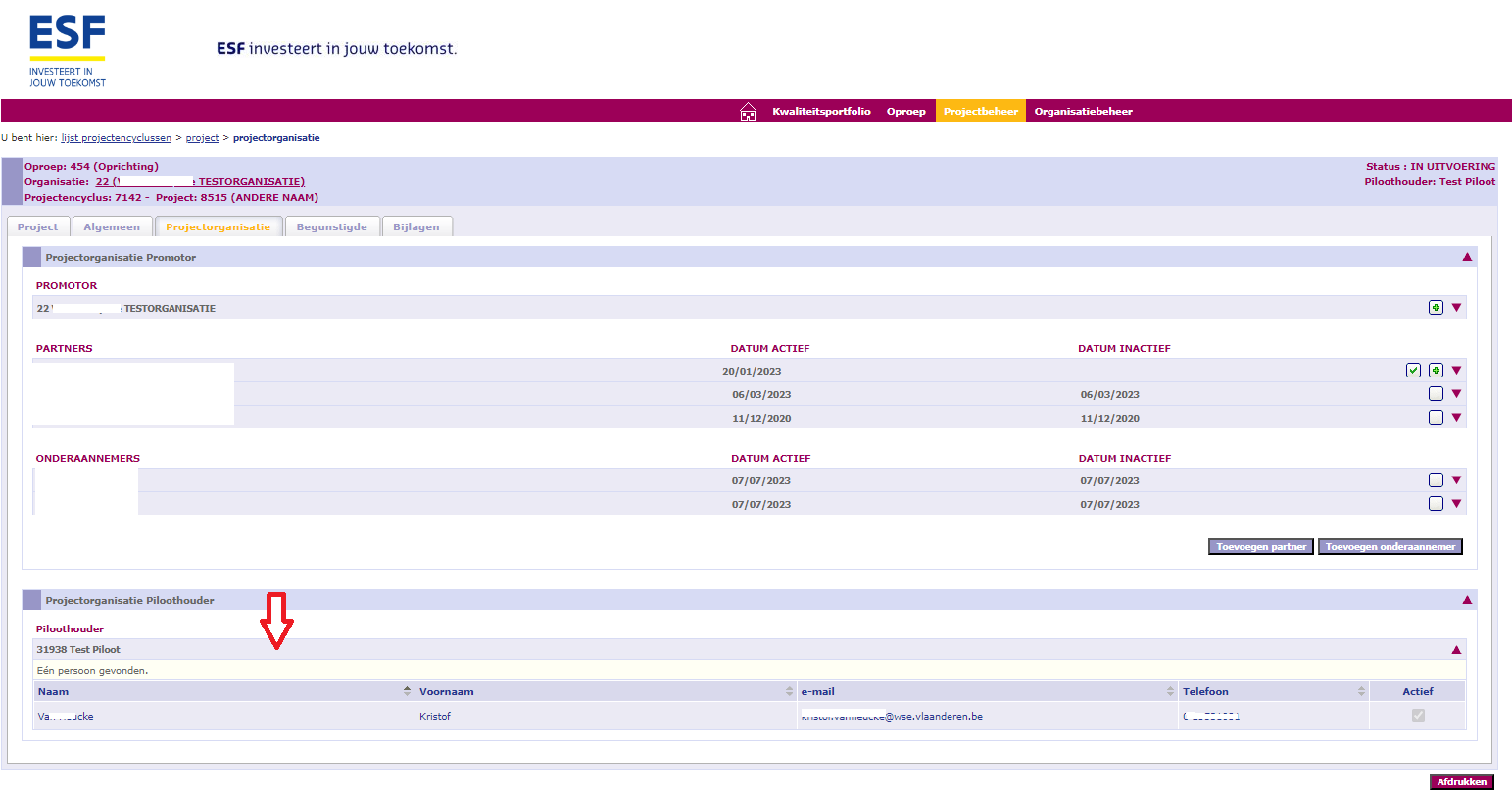This screenshot has height=804, width=1512.
Task: Click Actief column header
Action: coord(1418,692)
